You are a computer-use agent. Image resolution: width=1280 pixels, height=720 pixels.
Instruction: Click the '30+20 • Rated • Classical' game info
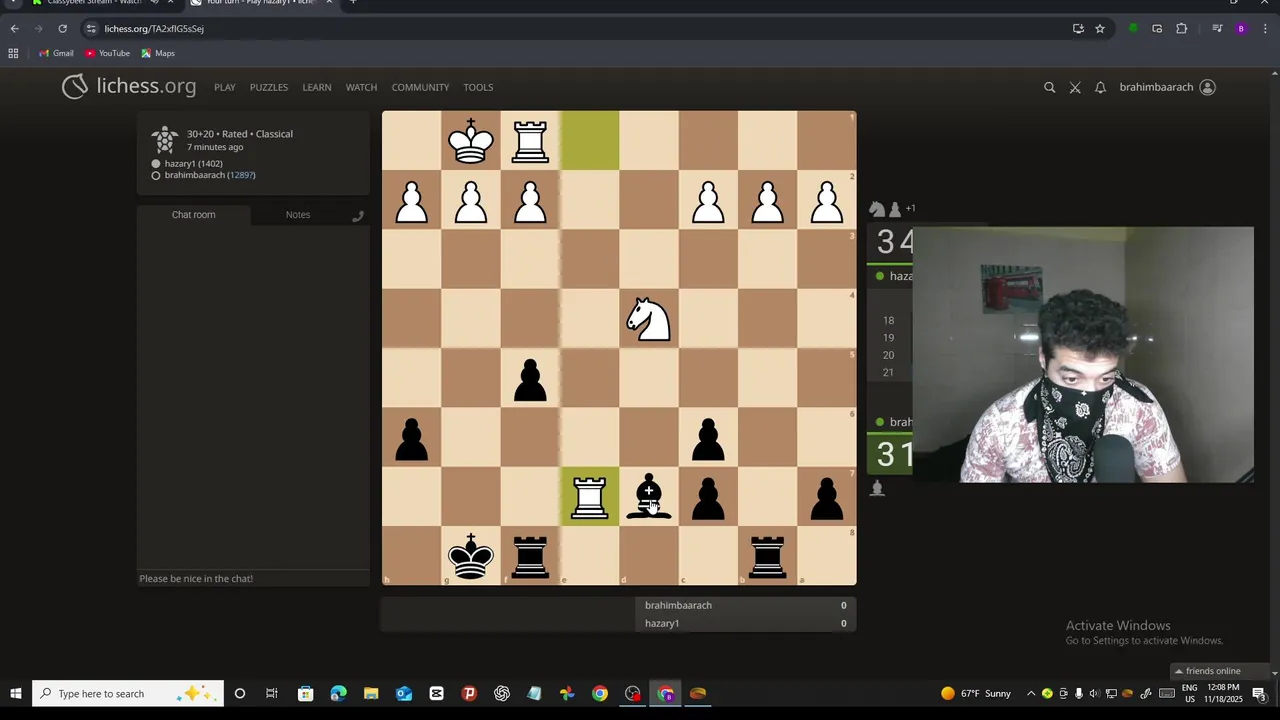point(240,134)
